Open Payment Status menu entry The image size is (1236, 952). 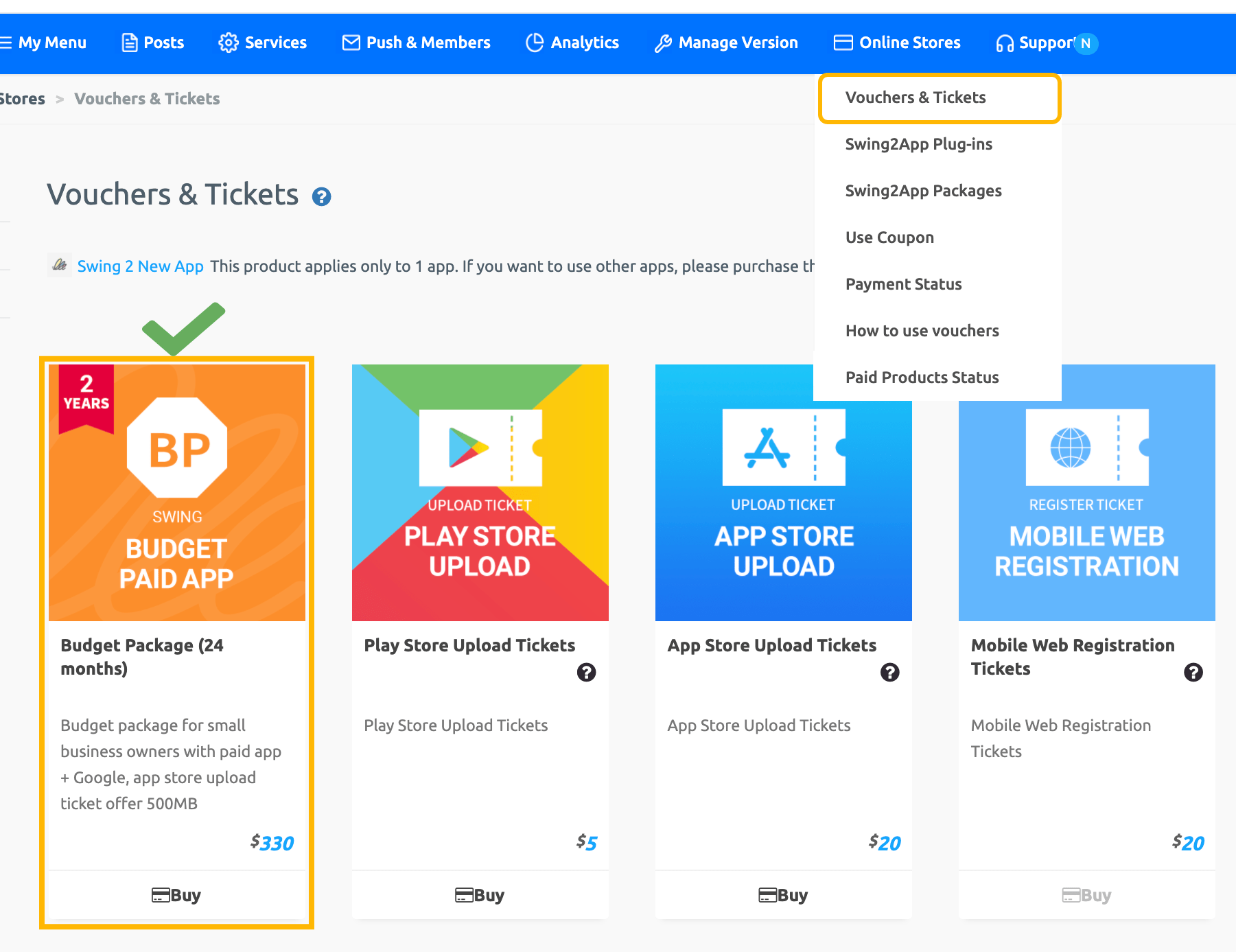pos(903,284)
